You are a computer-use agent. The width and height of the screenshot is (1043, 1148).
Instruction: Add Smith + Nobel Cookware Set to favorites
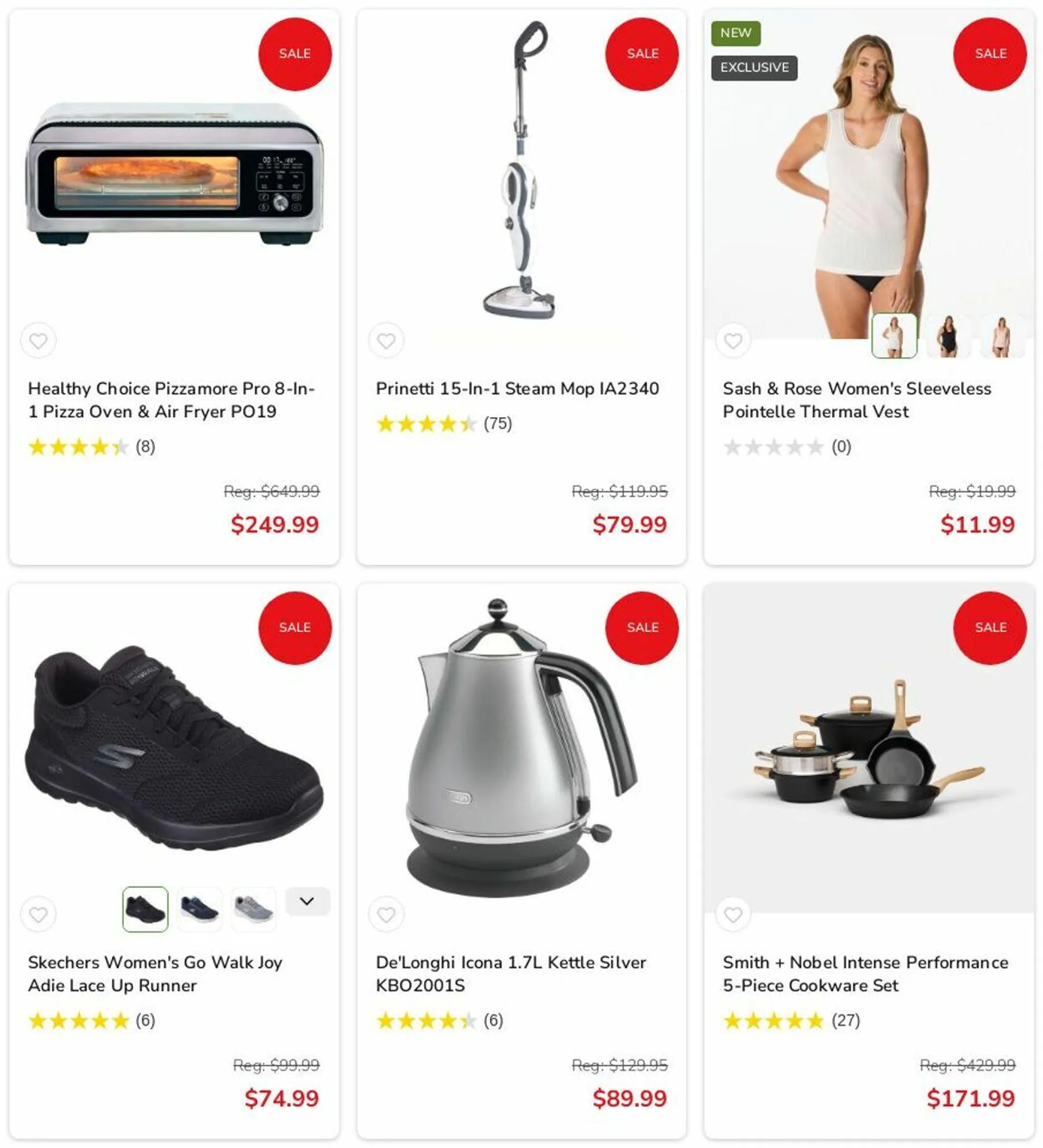[733, 914]
